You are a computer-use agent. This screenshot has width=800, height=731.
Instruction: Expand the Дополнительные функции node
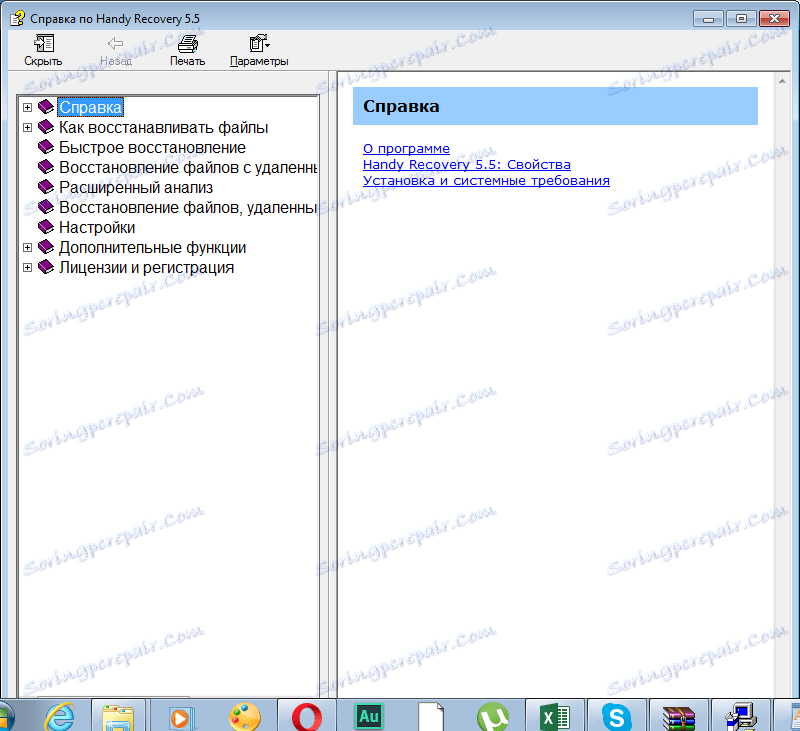pos(28,247)
